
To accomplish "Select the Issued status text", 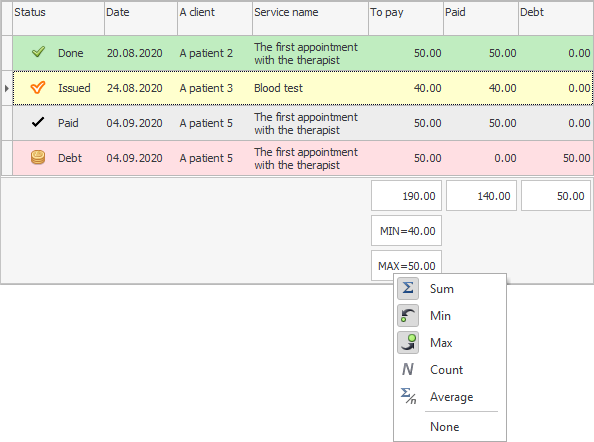I will click(74, 88).
